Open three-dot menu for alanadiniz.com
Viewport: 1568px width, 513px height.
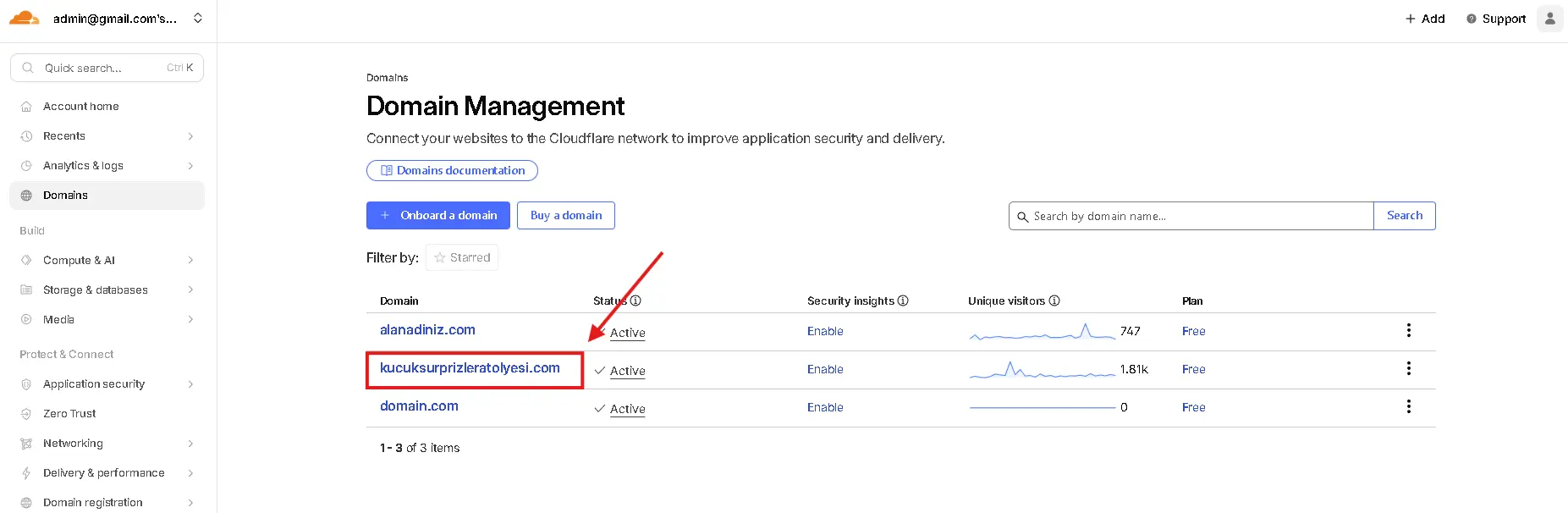(1408, 330)
